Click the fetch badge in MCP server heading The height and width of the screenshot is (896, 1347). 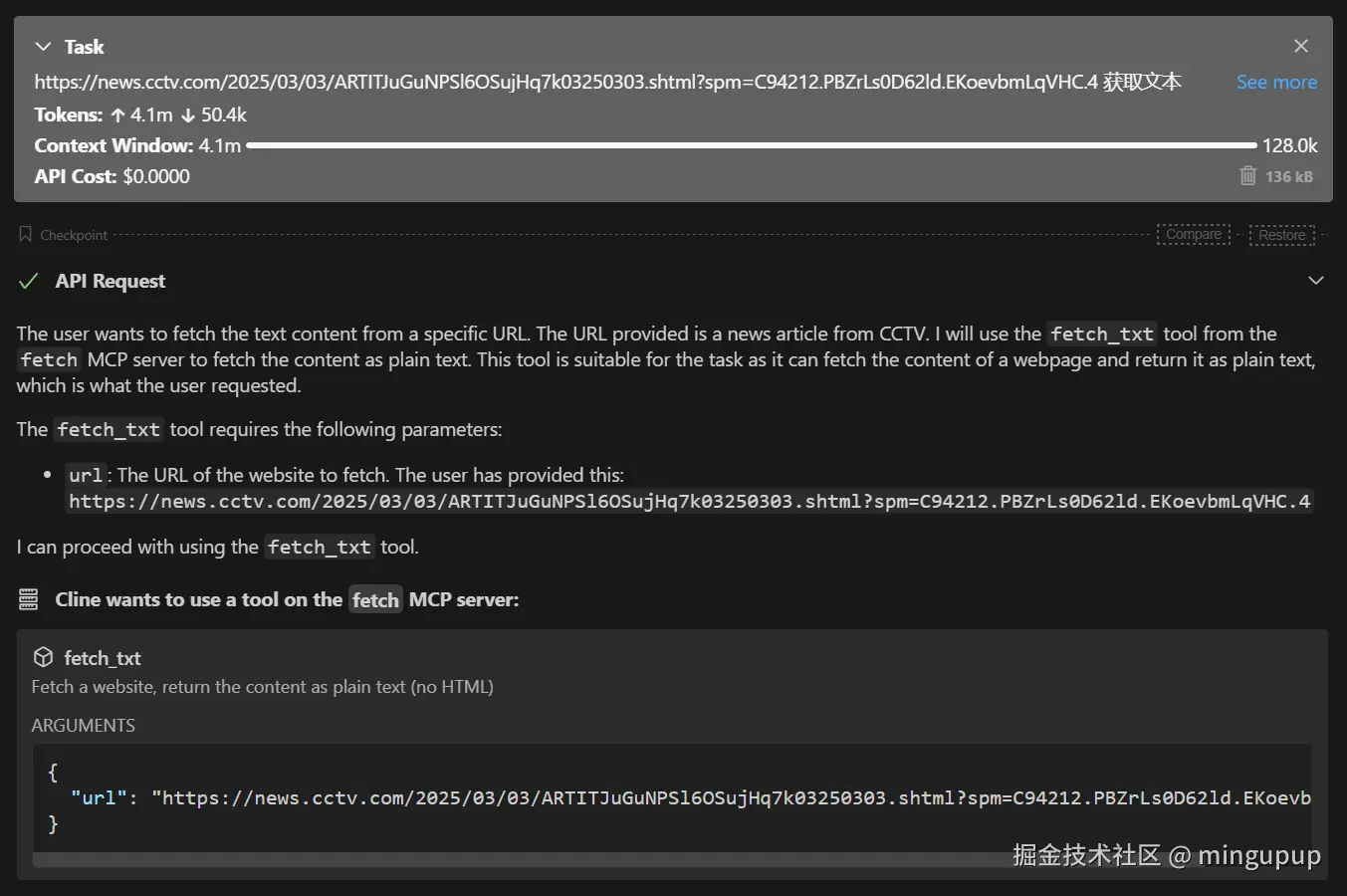click(375, 599)
